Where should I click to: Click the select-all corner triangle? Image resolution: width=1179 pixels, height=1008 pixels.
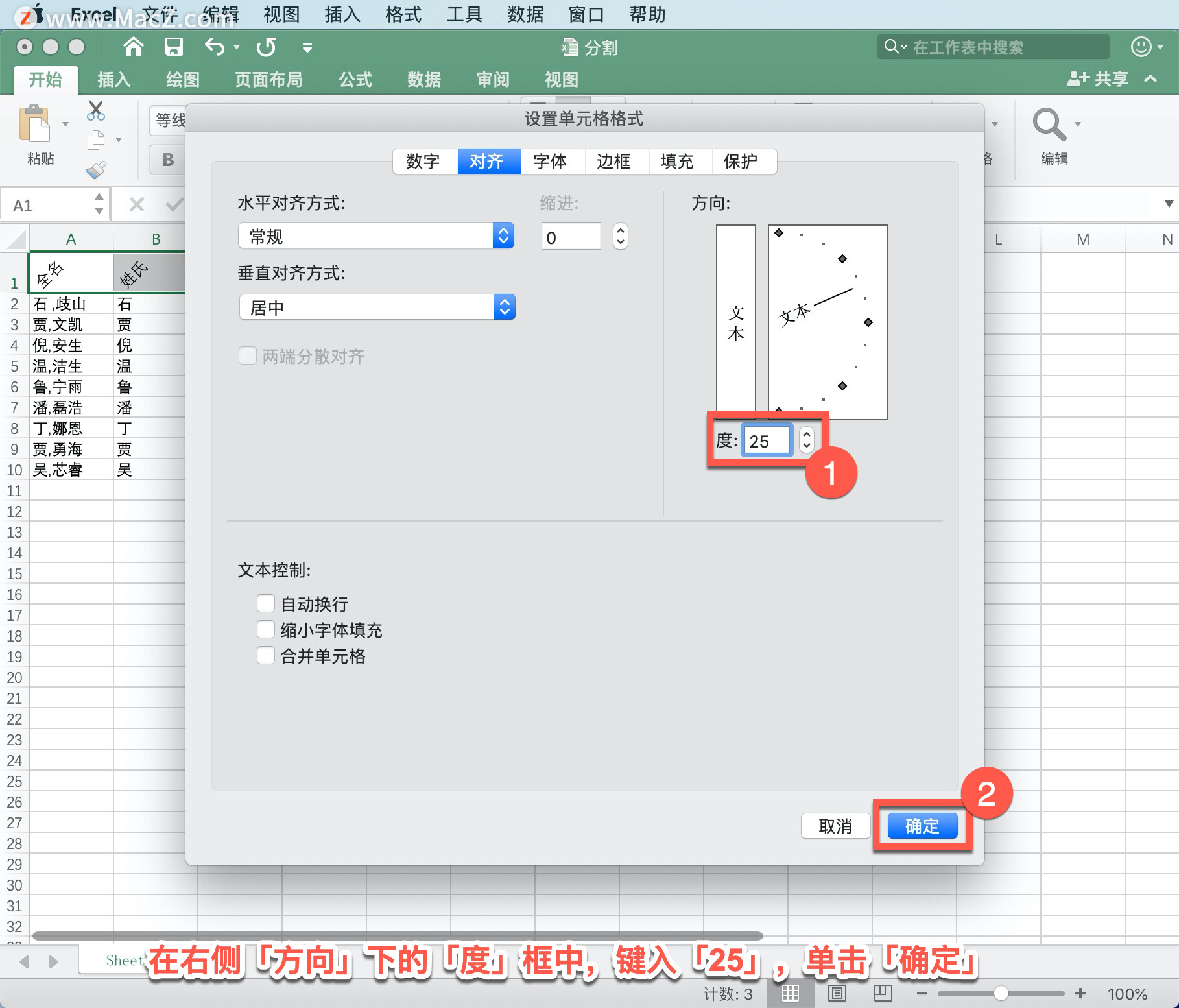pos(15,239)
